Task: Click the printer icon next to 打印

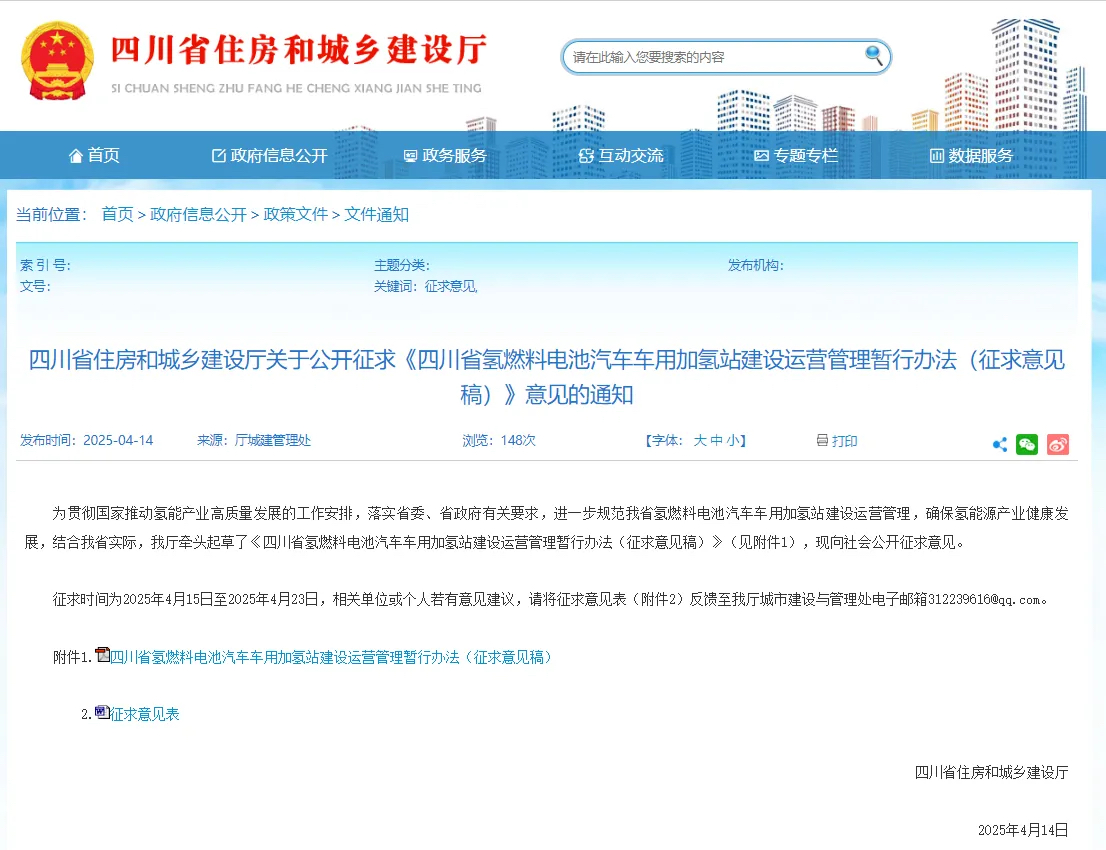Action: click(822, 441)
